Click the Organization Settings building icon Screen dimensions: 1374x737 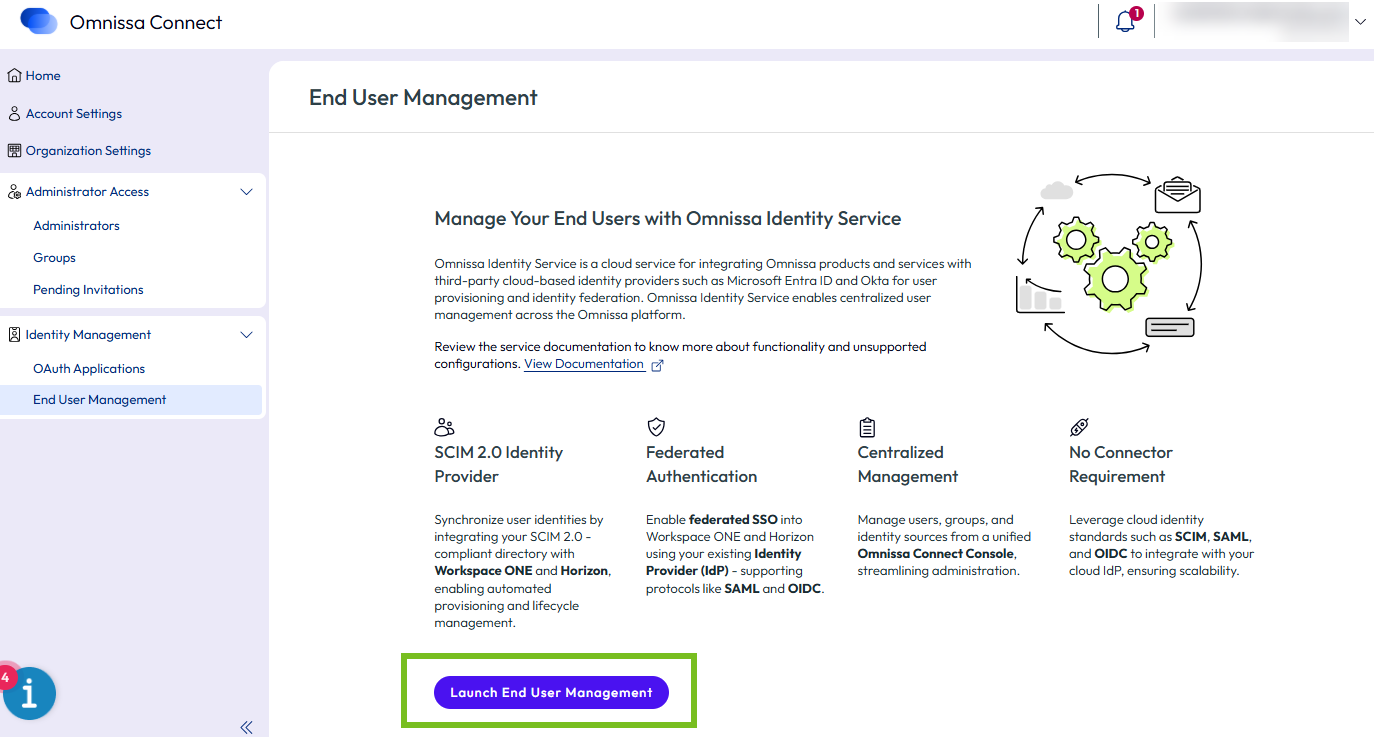pyautogui.click(x=14, y=151)
